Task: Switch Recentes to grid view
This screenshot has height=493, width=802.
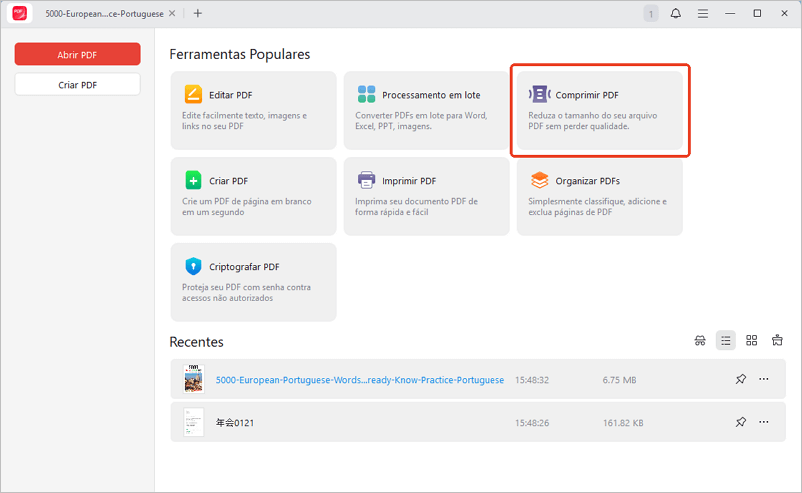Action: pyautogui.click(x=751, y=341)
